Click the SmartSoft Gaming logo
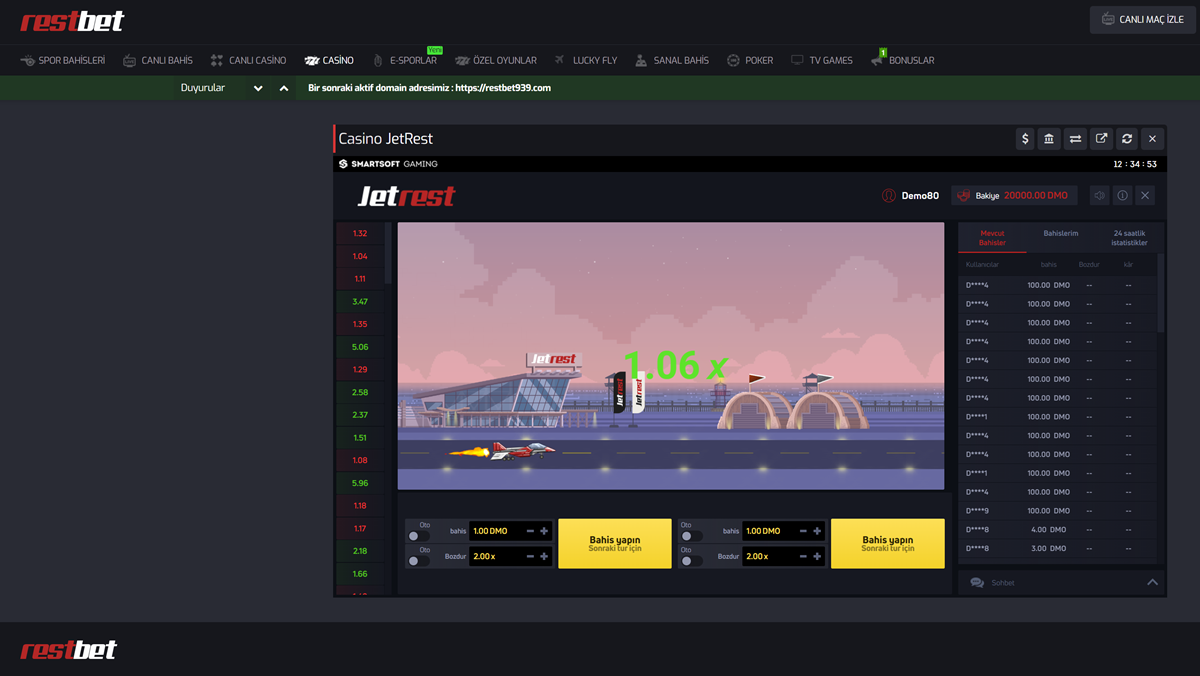1200x676 pixels. (388, 164)
